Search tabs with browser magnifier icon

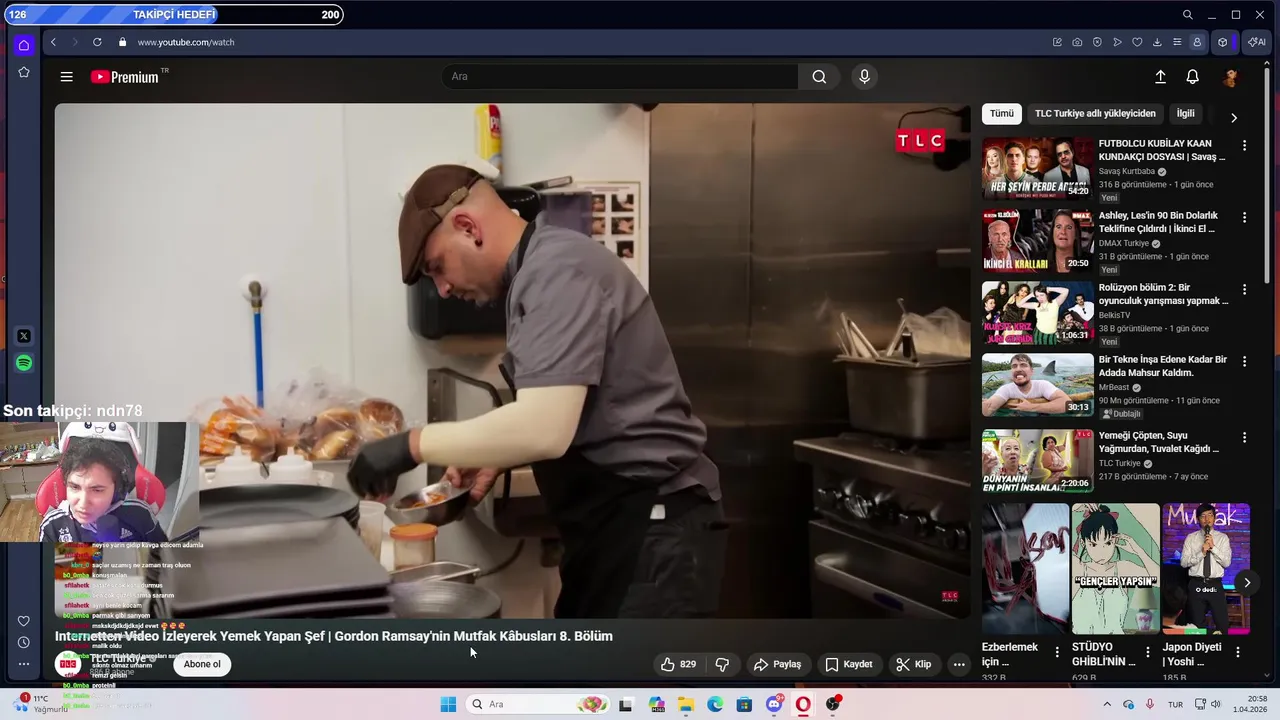tap(1187, 15)
